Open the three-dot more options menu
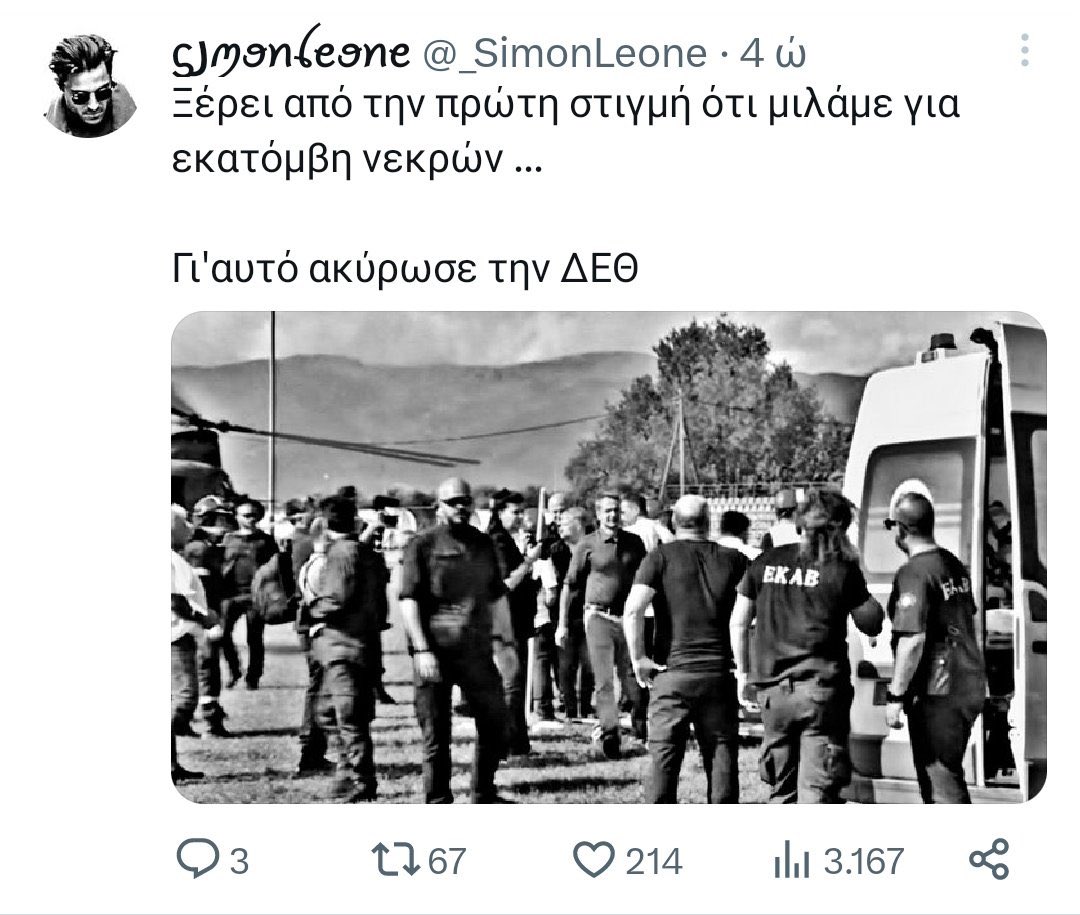Screen dimensions: 1080x915 tap(1025, 50)
